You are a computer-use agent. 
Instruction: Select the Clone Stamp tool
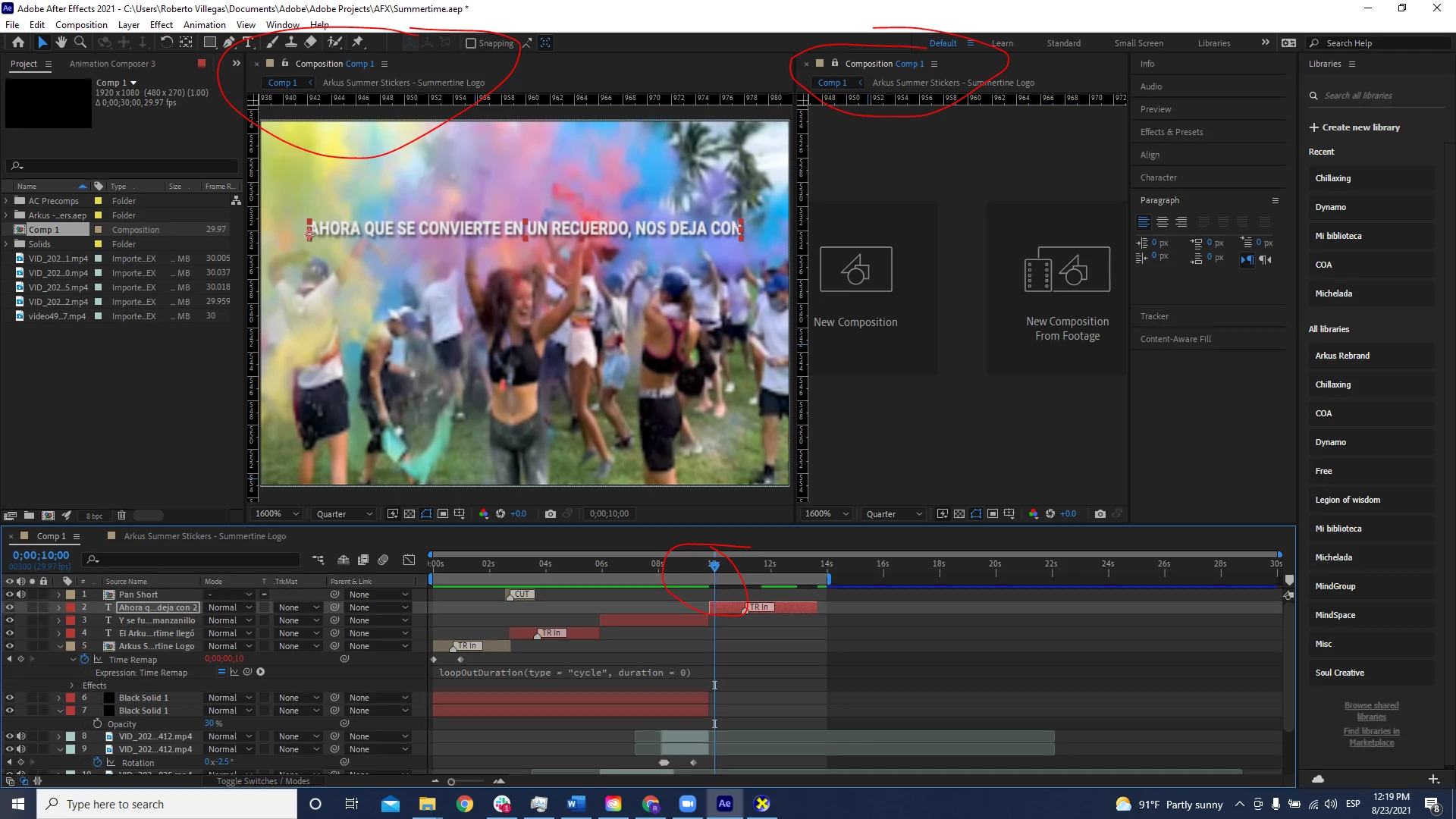tap(291, 42)
